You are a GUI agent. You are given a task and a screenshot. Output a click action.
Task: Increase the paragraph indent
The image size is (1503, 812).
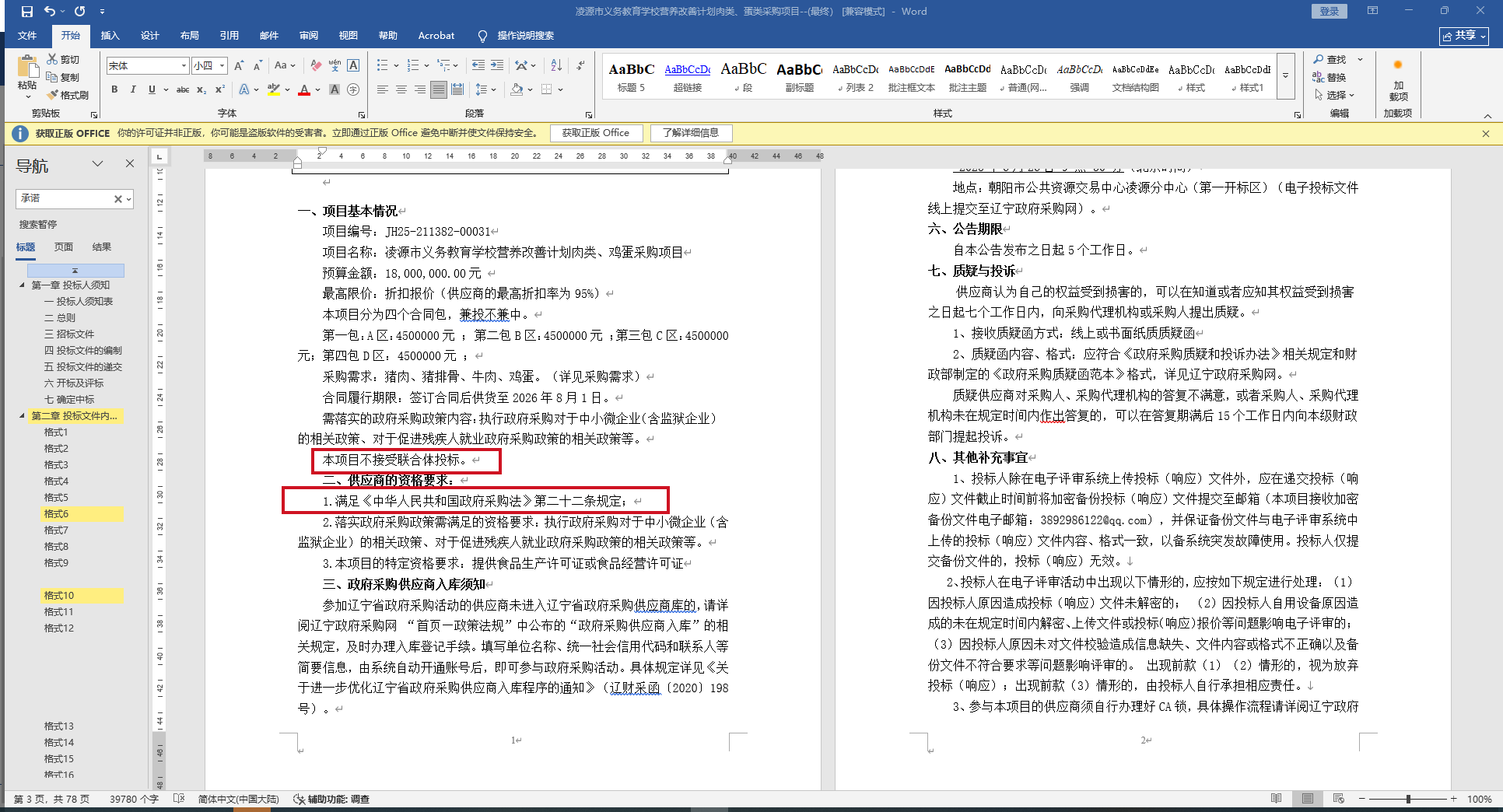pyautogui.click(x=497, y=65)
